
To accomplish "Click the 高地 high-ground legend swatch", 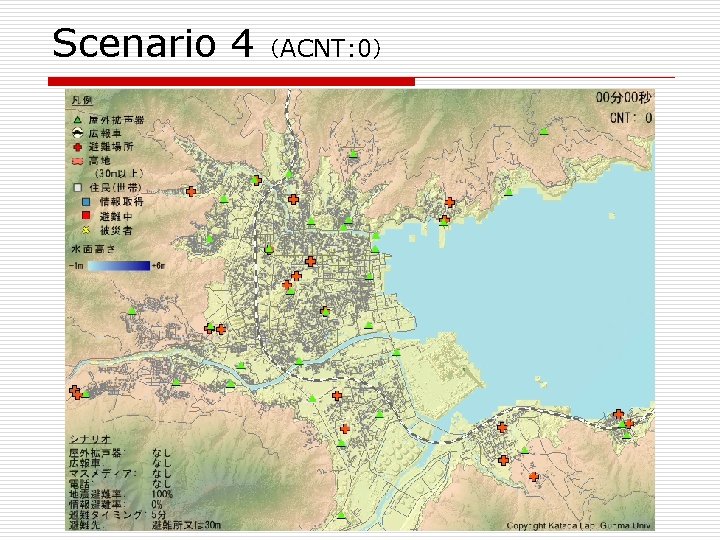I will (78, 161).
